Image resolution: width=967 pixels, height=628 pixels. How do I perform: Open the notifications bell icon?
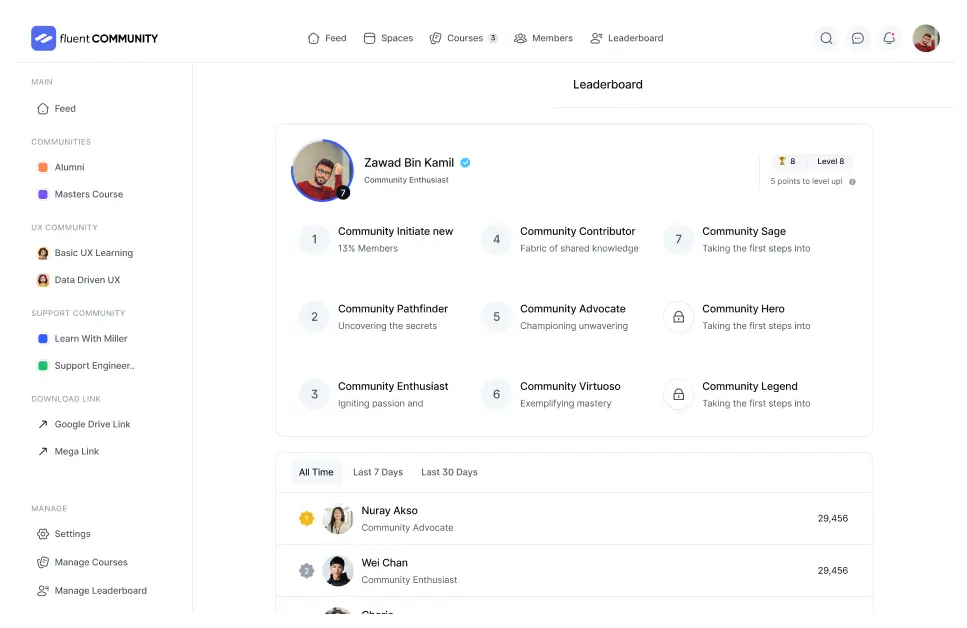pyautogui.click(x=889, y=39)
